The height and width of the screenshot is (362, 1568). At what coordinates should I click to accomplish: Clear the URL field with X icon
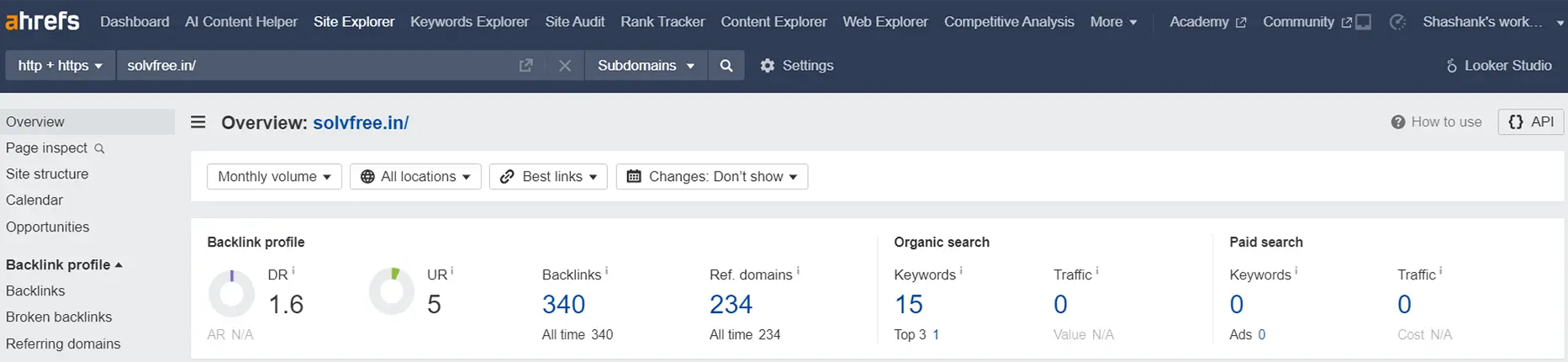[565, 65]
